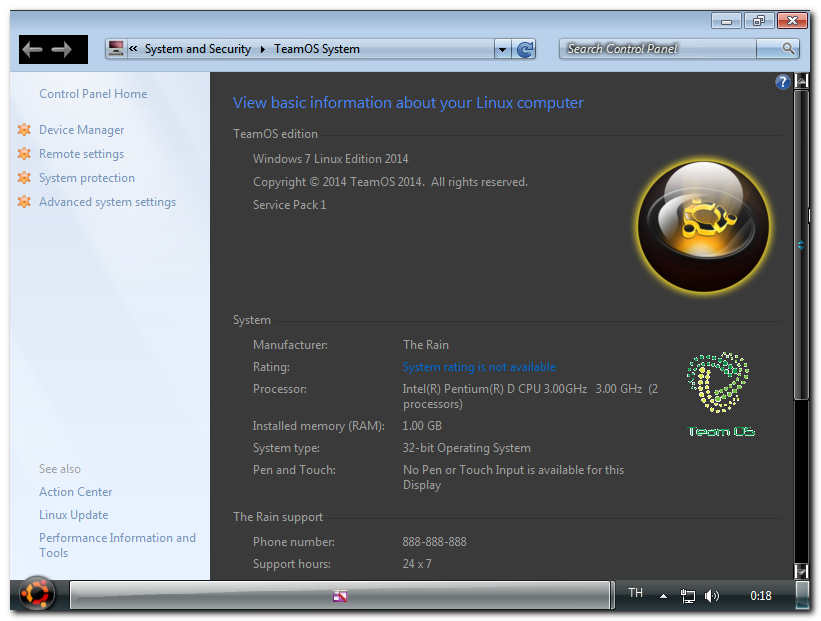Click the shield icon beside Advanced system settings
The width and height of the screenshot is (821, 621).
tap(24, 202)
